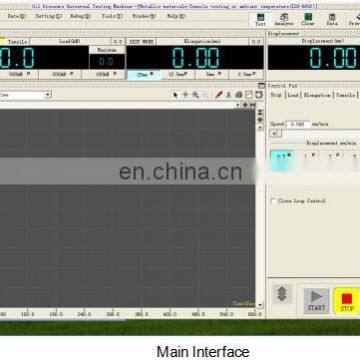Click the Clear toolbar icon
The image size is (360, 360).
pyautogui.click(x=308, y=20)
